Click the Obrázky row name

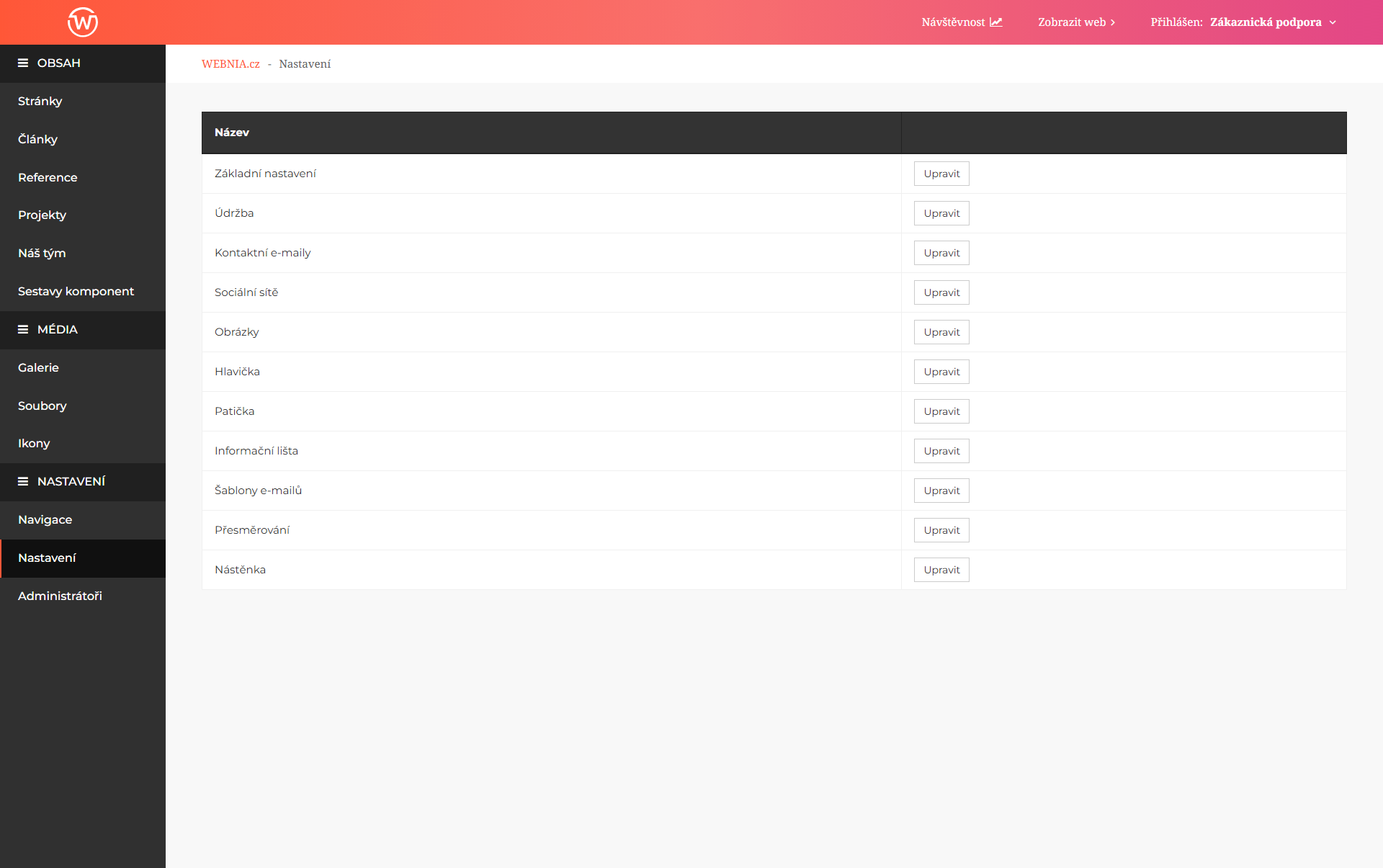pos(236,332)
